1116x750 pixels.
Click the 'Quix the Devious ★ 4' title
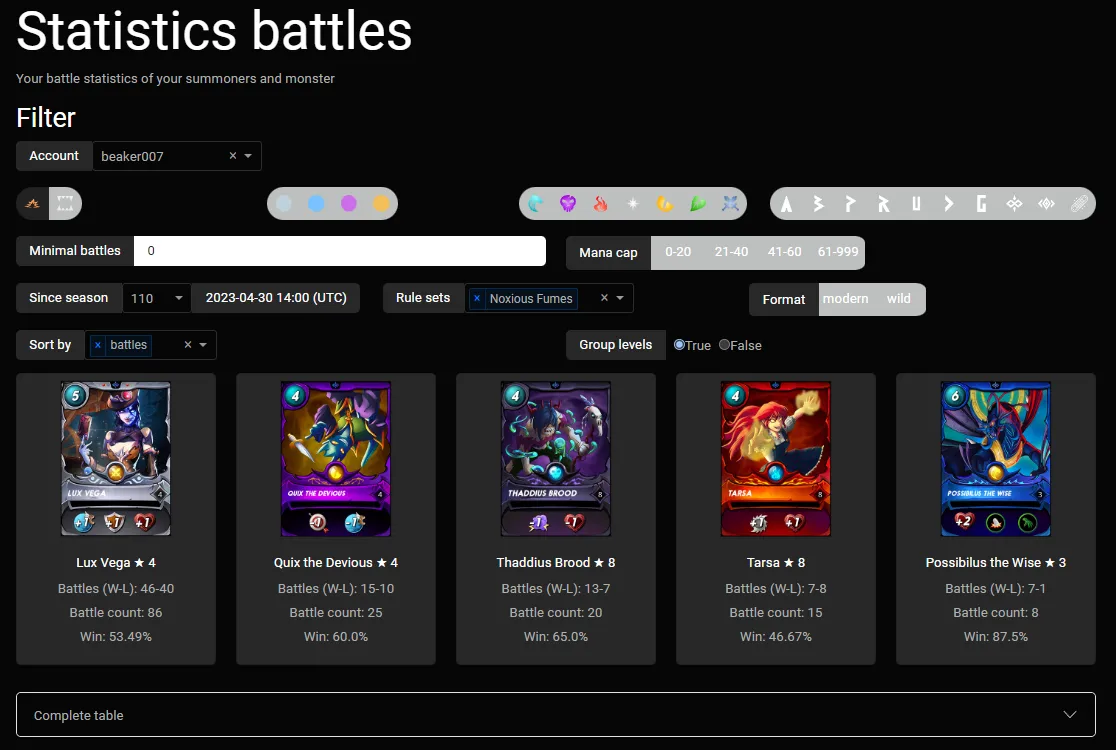(x=336, y=563)
